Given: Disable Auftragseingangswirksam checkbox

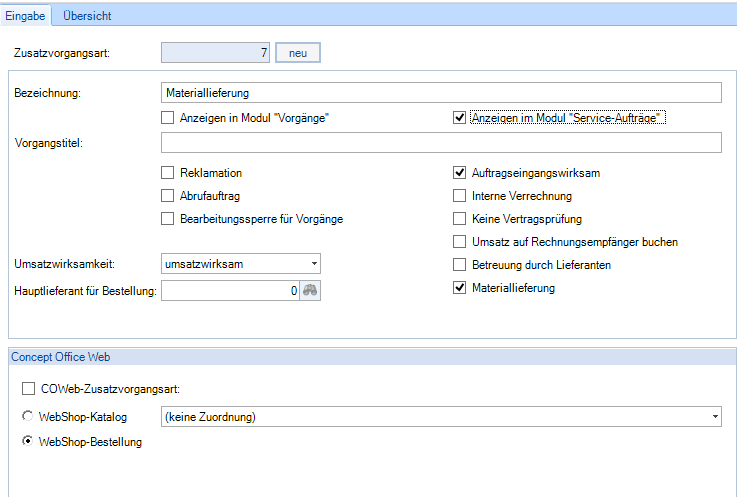Looking at the screenshot, I should click(460, 173).
